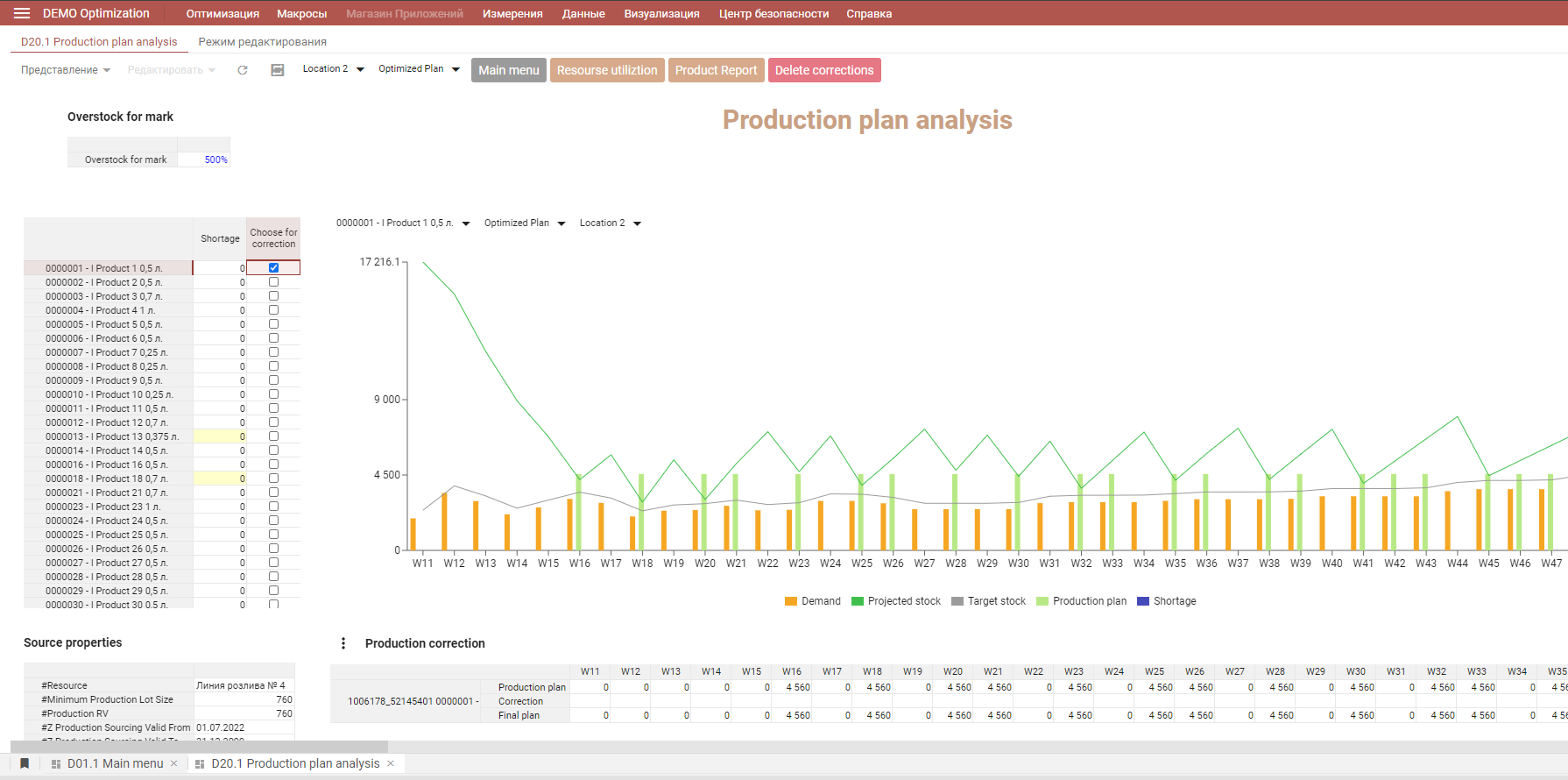Uncheck correction checkbox for Product 1
This screenshot has width=1568, height=780.
tap(273, 268)
